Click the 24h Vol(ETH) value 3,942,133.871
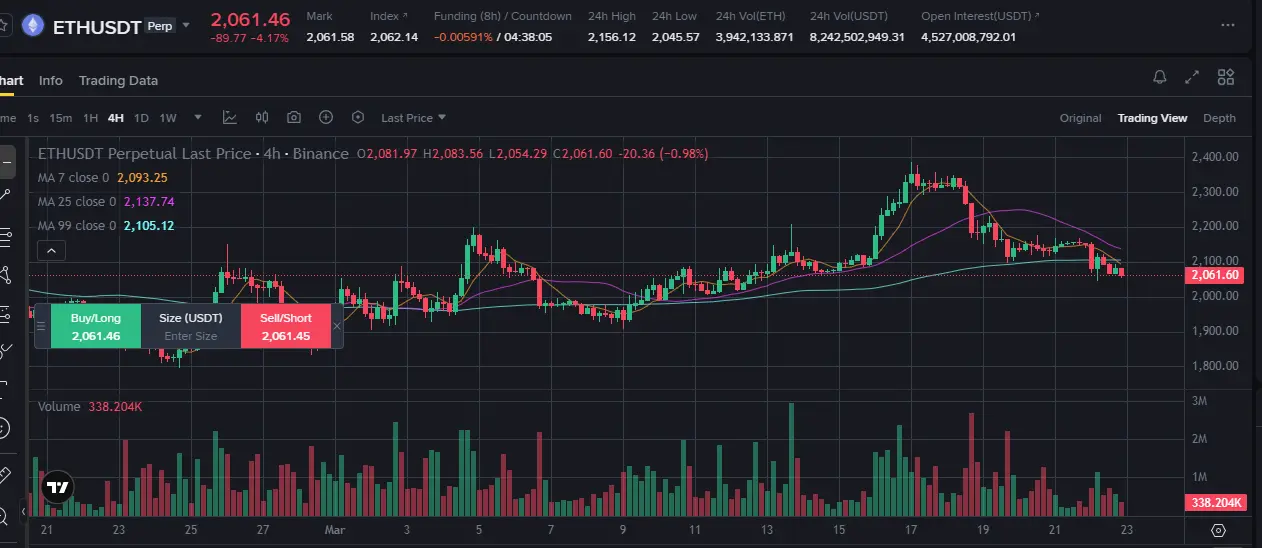This screenshot has width=1262, height=548. (x=755, y=37)
